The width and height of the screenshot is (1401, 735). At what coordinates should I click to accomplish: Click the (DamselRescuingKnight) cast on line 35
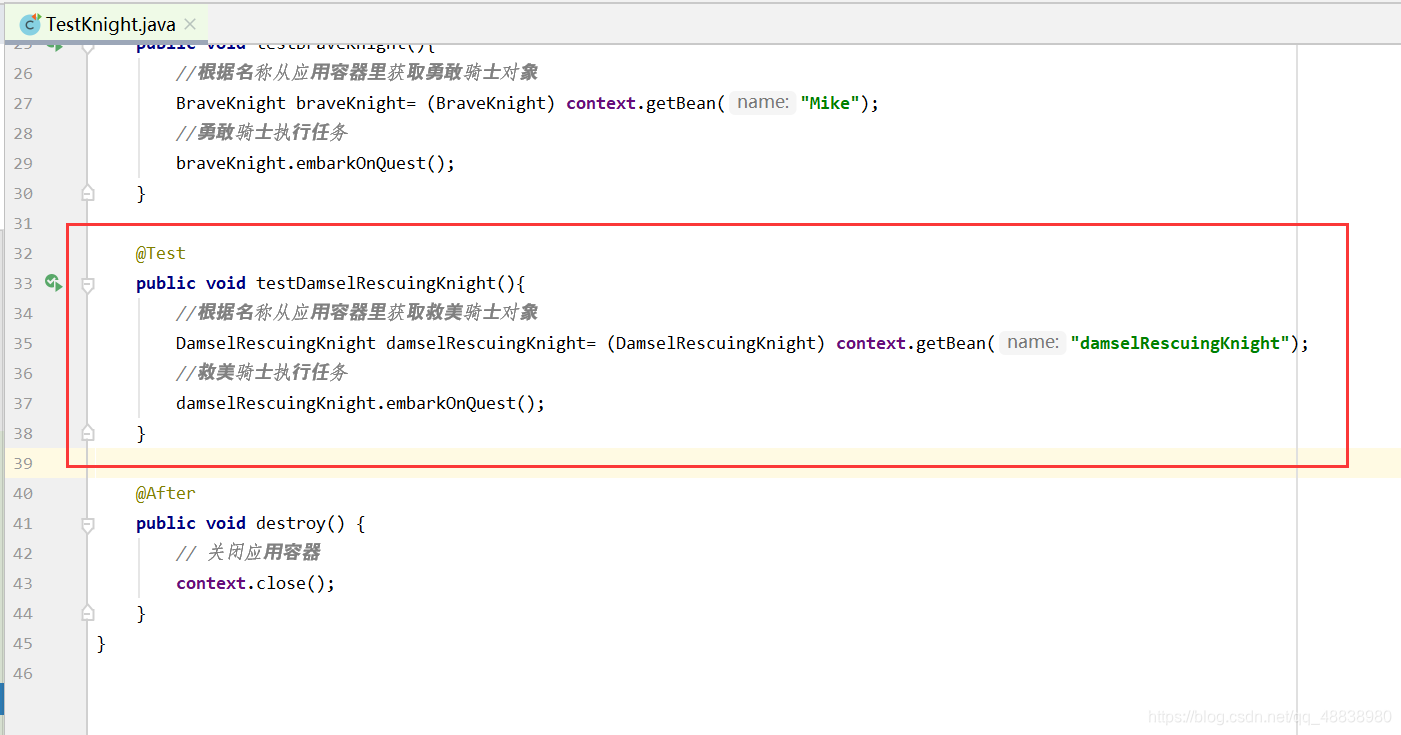(716, 343)
